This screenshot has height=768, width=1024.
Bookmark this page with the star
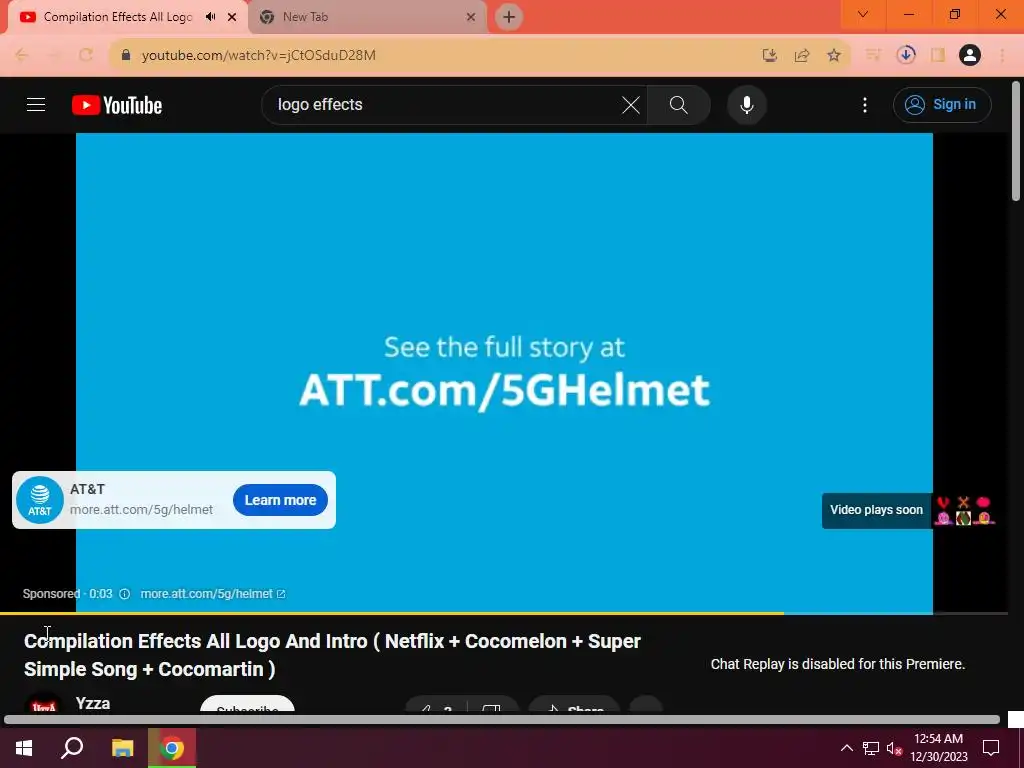(833, 56)
